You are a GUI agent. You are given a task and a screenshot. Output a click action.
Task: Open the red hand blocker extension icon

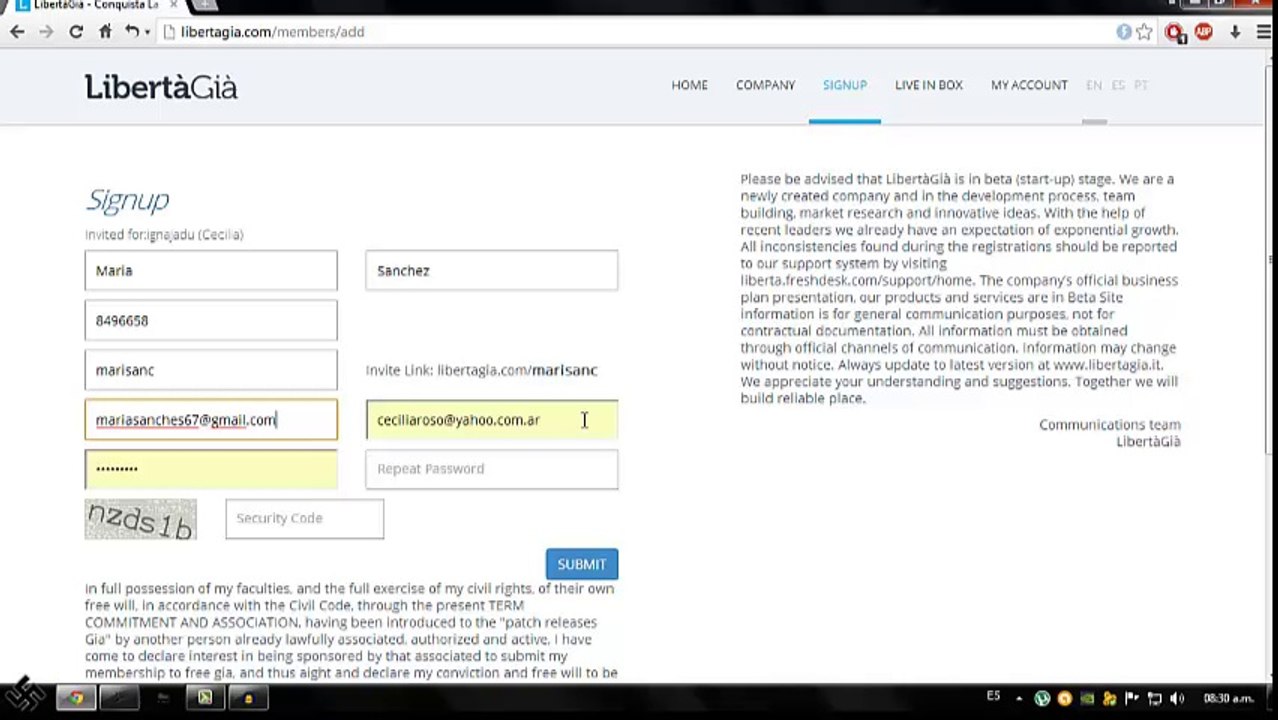1175,32
